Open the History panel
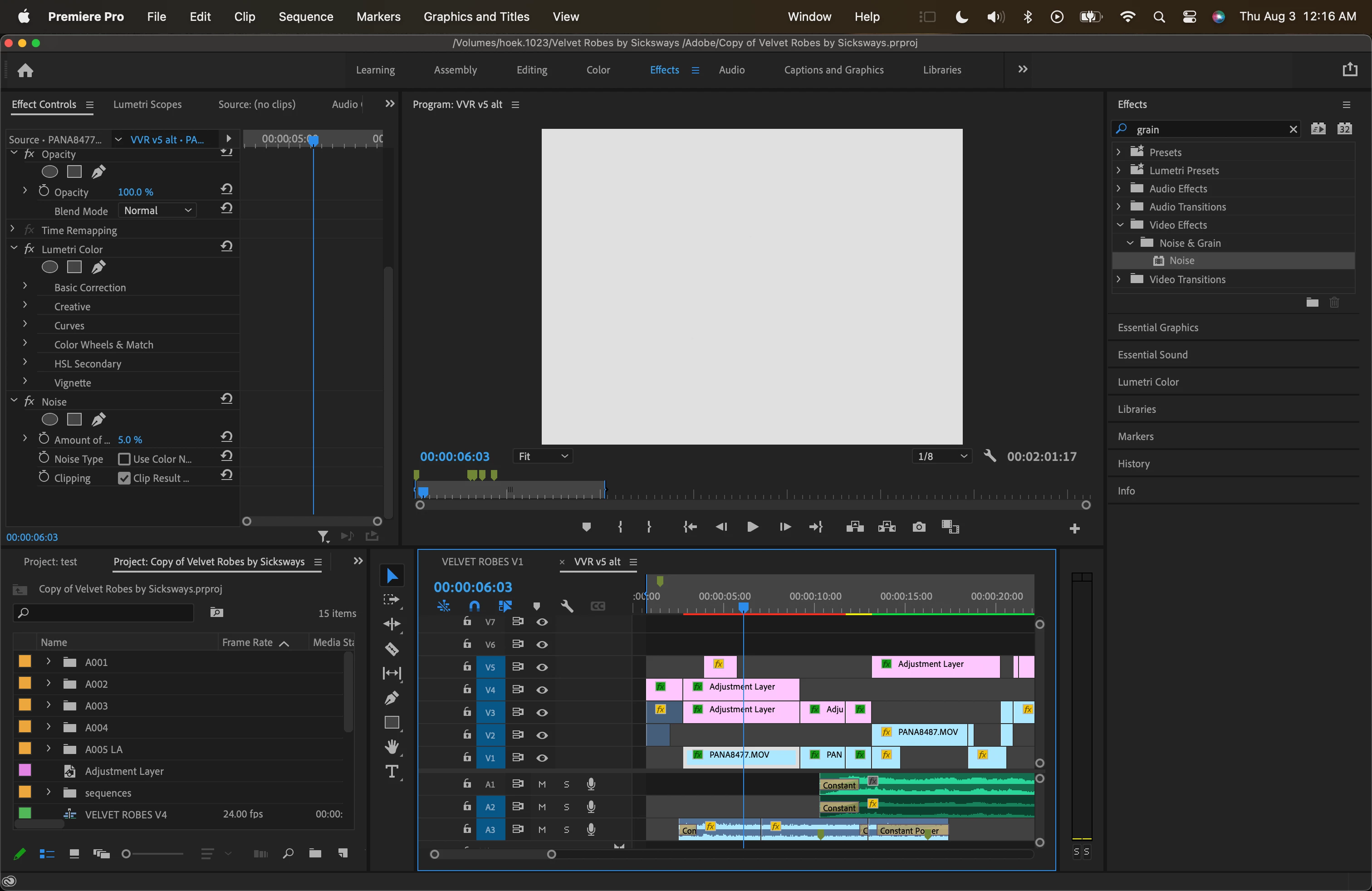 point(1133,463)
